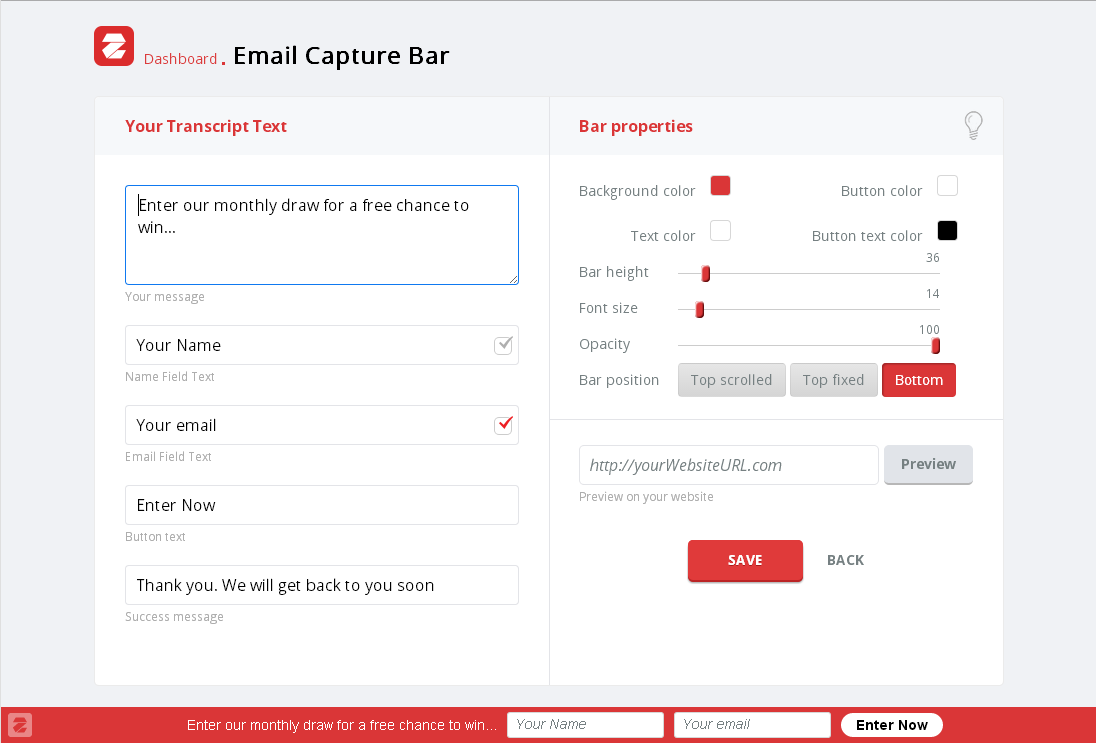Click the red SAVE button

[x=745, y=560]
